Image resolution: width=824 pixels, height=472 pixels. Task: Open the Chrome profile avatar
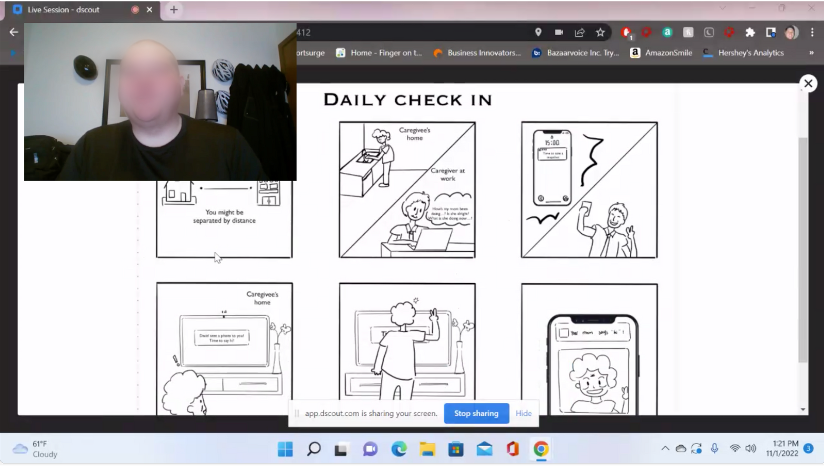pyautogui.click(x=791, y=32)
